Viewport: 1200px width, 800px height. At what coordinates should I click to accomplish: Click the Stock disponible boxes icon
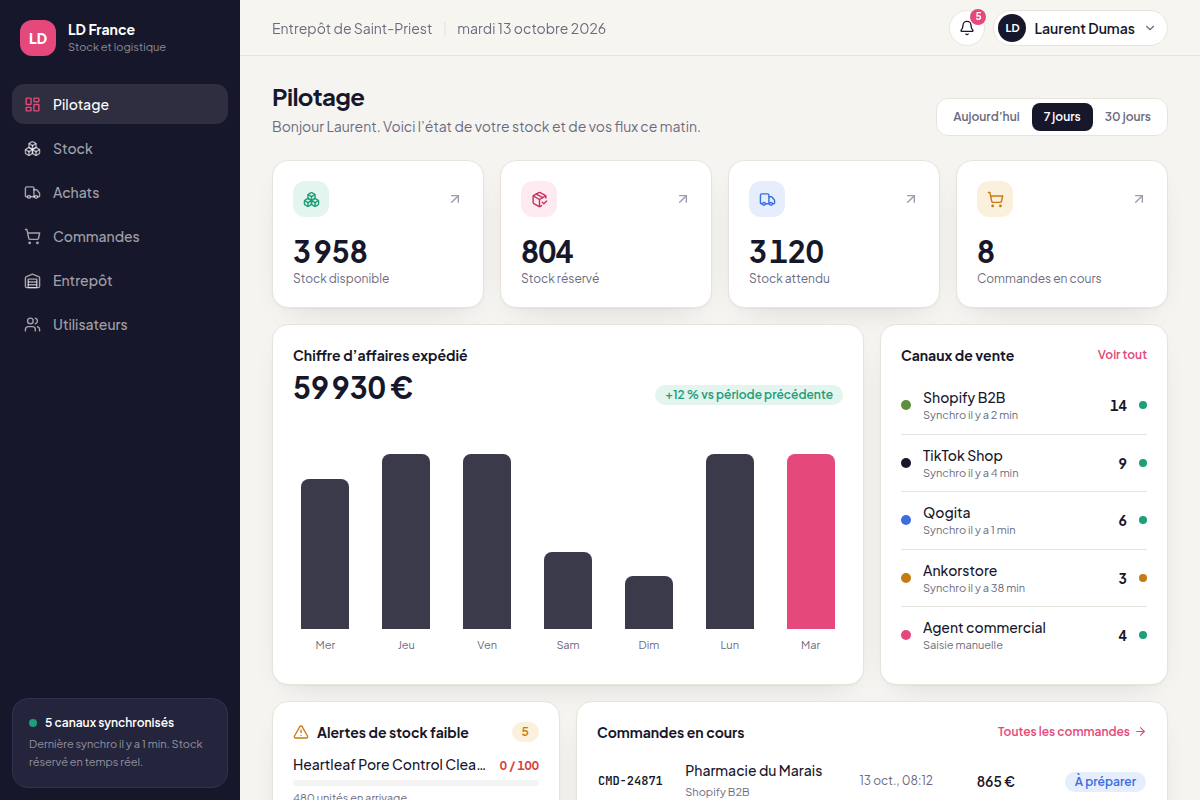pos(311,199)
